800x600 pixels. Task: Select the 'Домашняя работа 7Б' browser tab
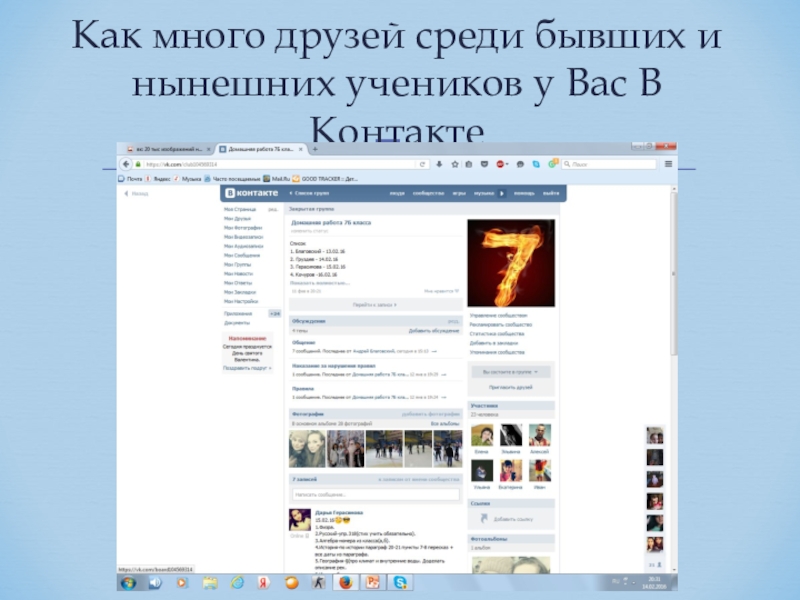pos(261,149)
